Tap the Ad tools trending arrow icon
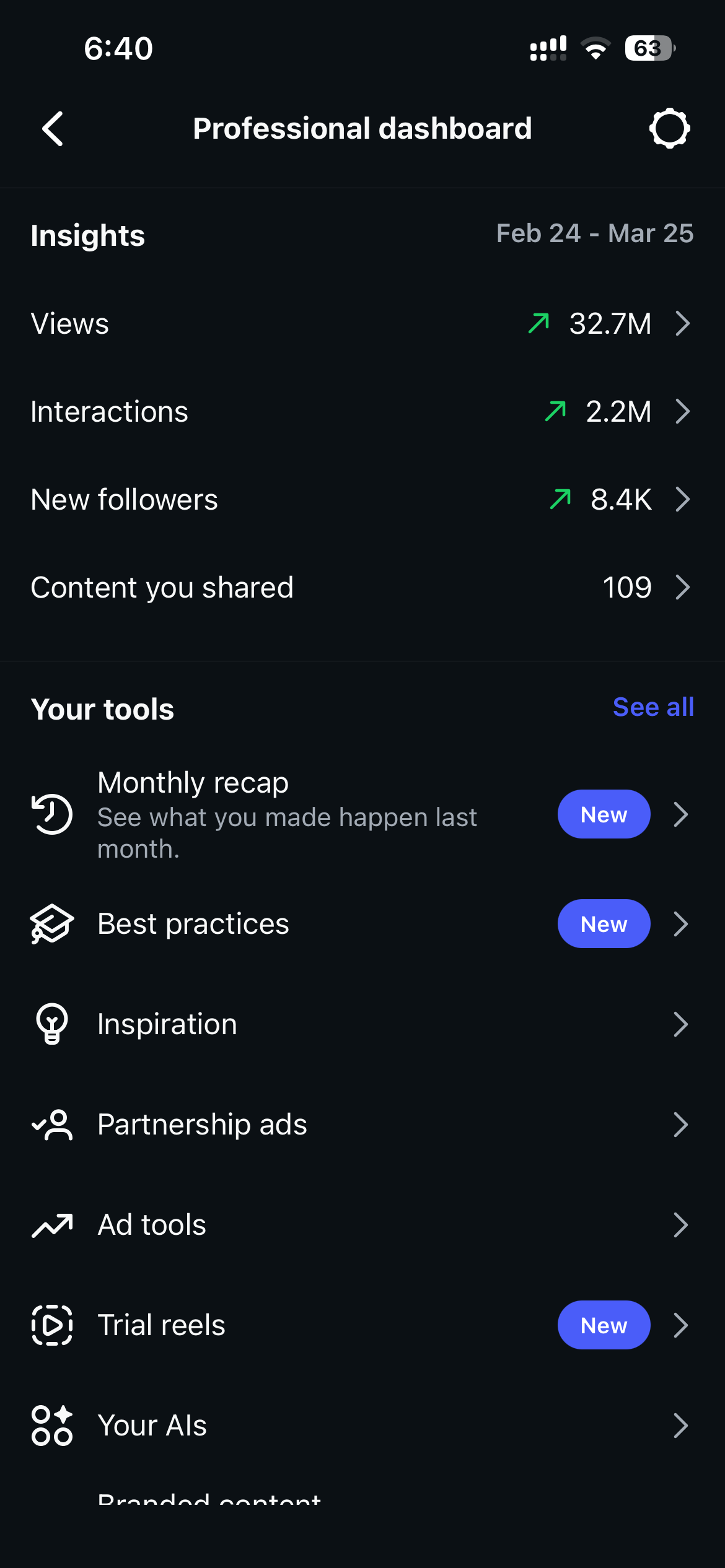 tap(52, 1225)
